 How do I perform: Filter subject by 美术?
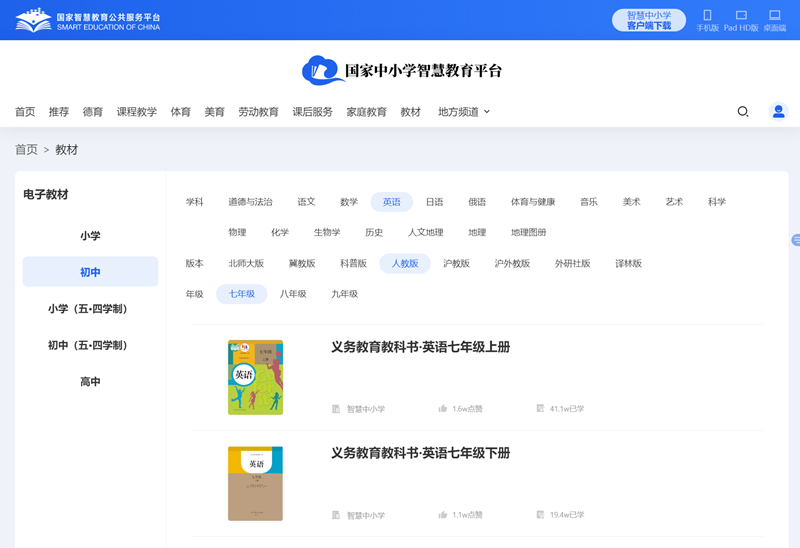click(x=632, y=202)
